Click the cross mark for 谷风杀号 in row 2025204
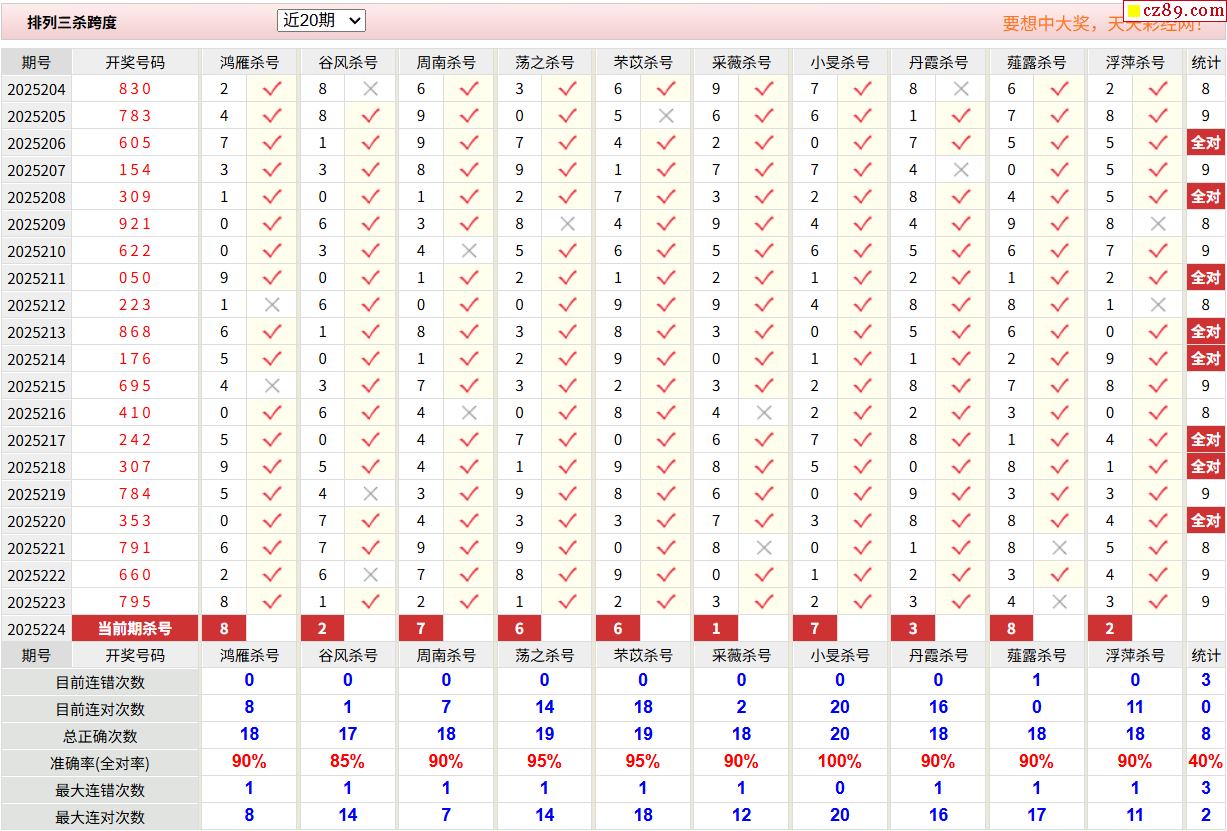This screenshot has width=1227, height=831. point(370,89)
